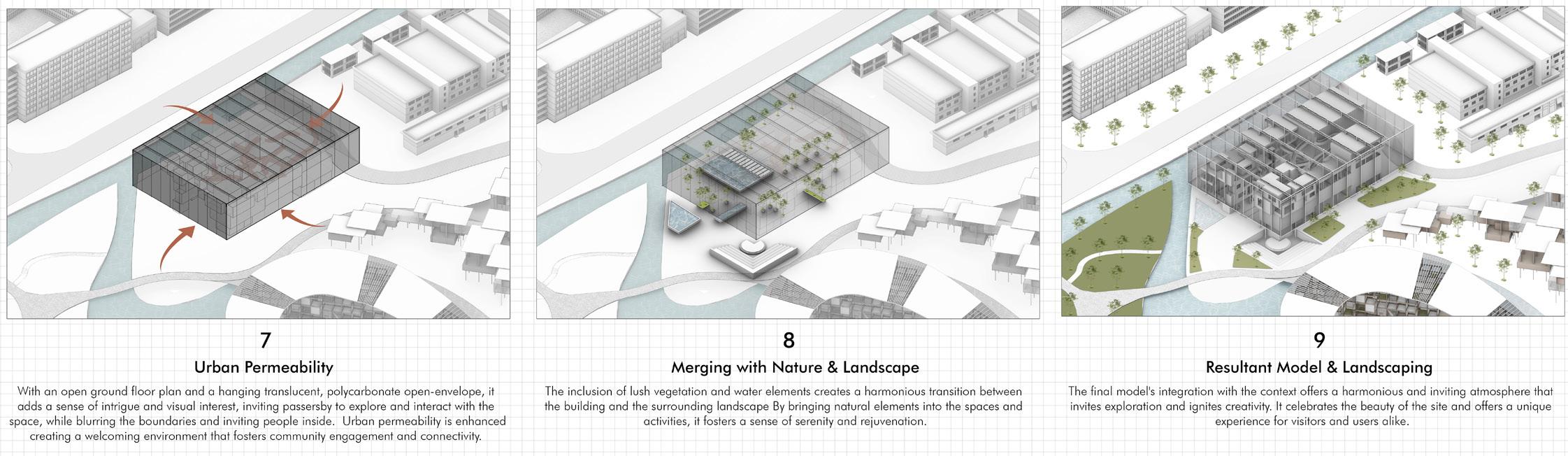Click the heading 'Resultant Model & Landscaping'

(1319, 367)
